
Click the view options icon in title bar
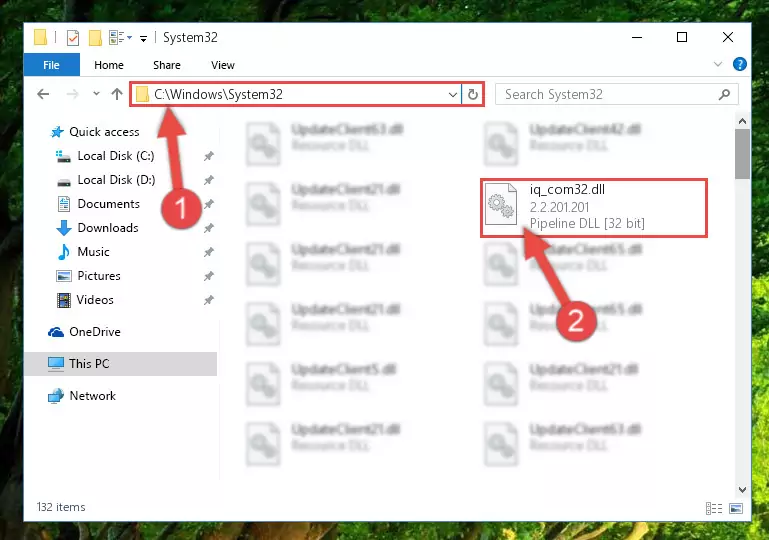pyautogui.click(x=116, y=37)
